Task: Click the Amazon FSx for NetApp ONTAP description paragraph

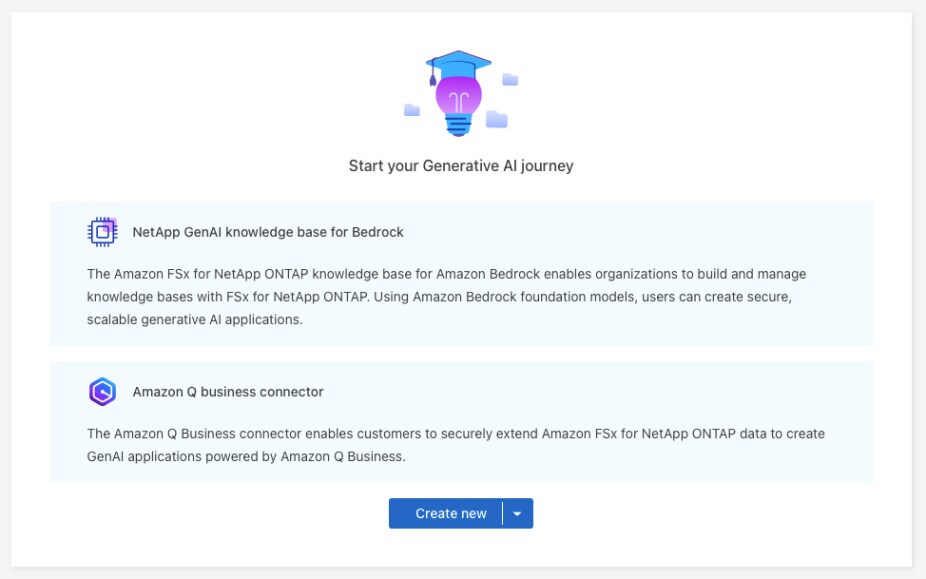Action: click(446, 297)
